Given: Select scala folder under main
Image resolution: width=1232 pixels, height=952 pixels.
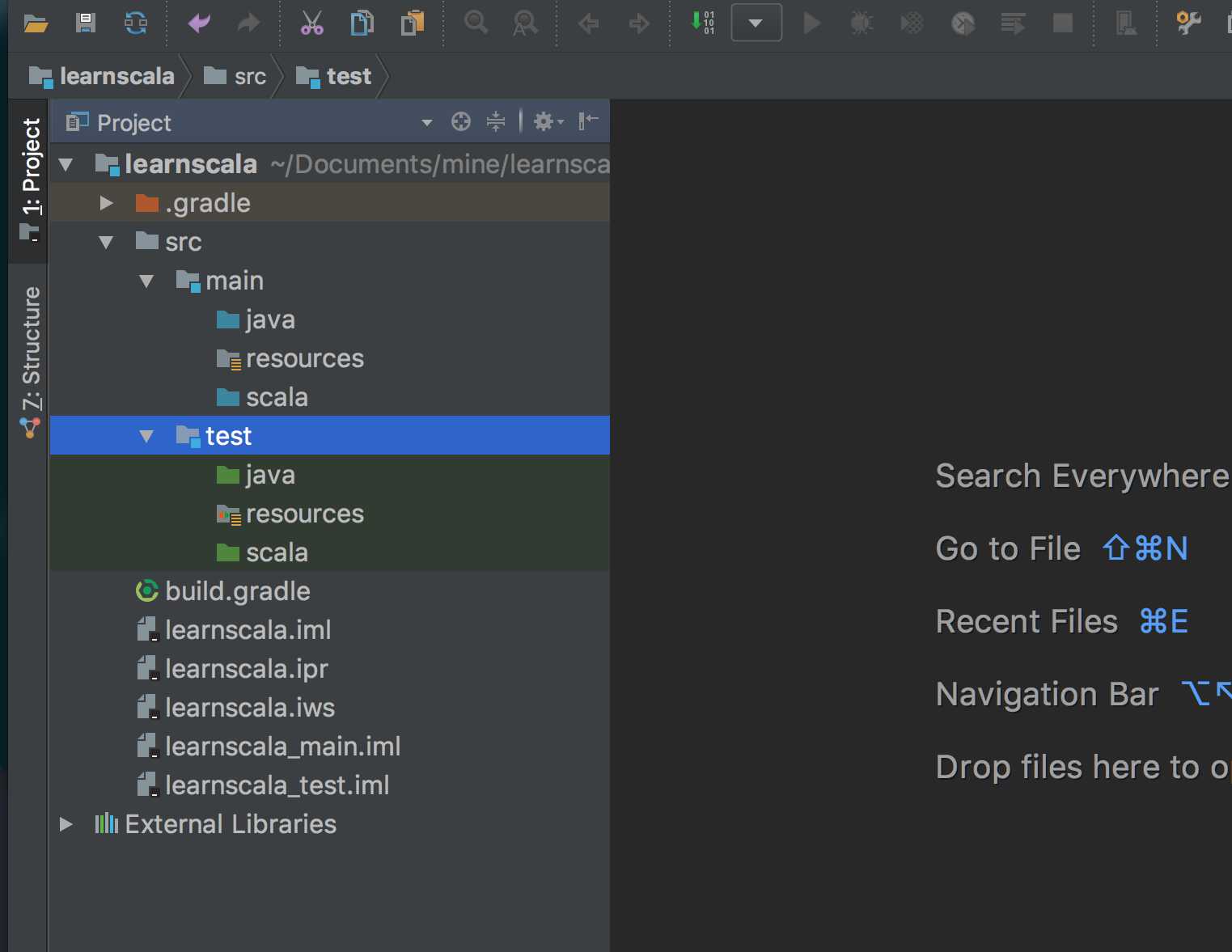Looking at the screenshot, I should point(330,397).
